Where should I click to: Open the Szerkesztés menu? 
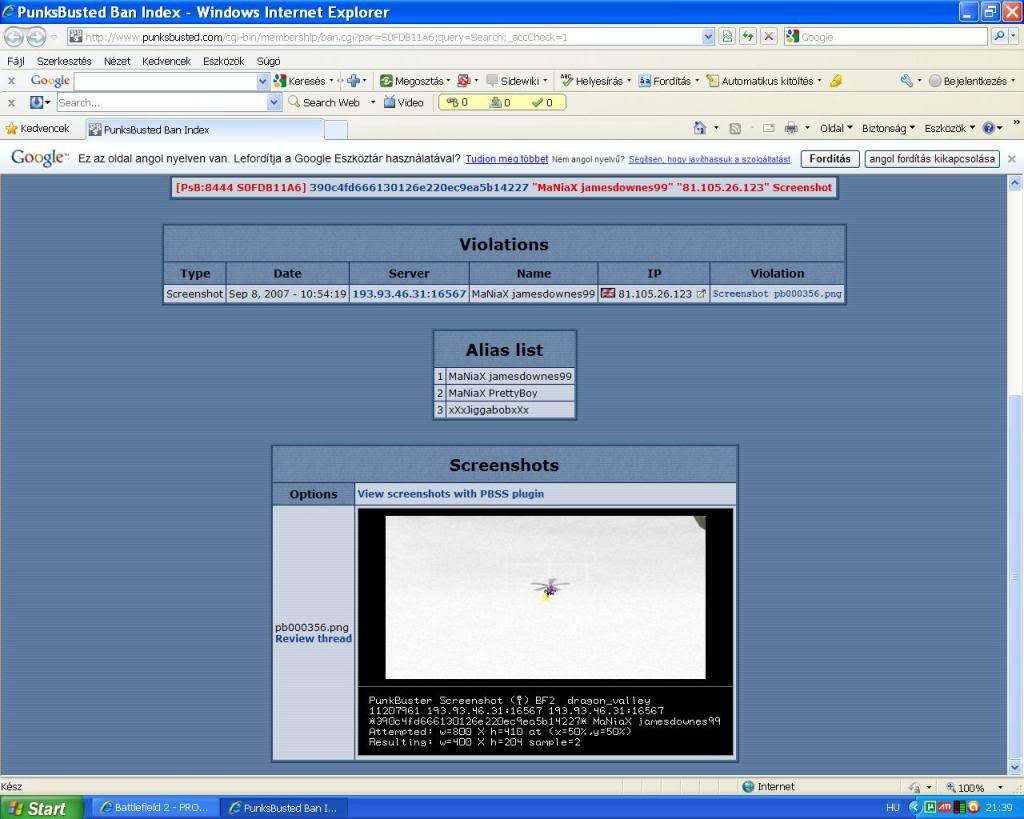(x=64, y=61)
